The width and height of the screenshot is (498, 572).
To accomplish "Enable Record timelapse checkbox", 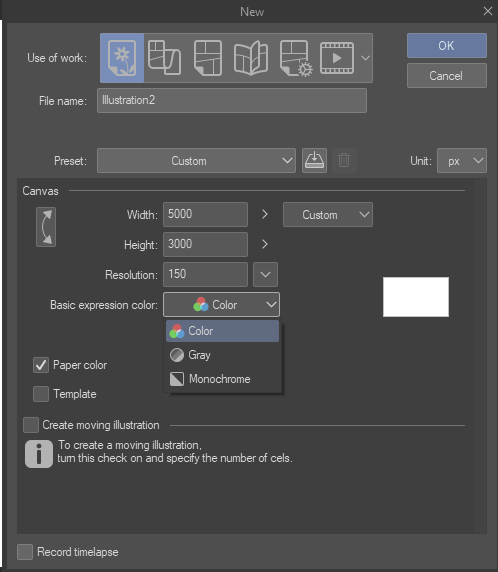I will coord(25,552).
